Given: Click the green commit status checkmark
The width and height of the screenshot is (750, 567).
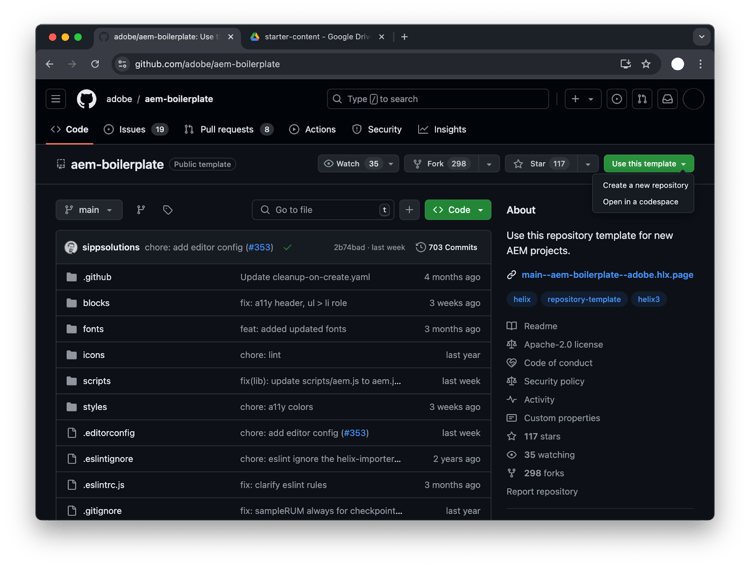Looking at the screenshot, I should (x=287, y=247).
